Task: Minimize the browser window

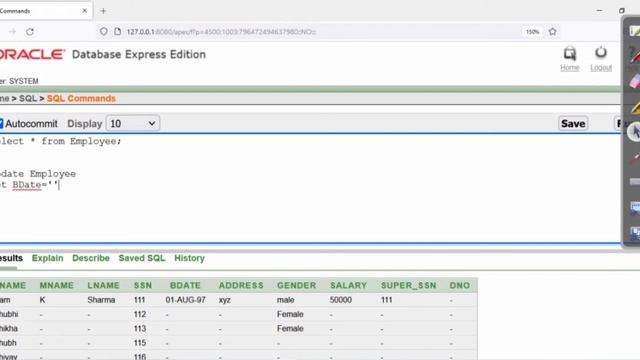Action: coord(599,11)
